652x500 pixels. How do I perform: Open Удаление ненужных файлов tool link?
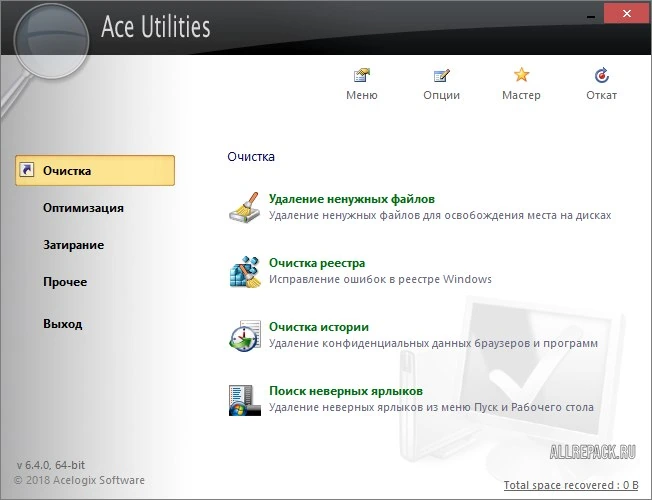[351, 199]
